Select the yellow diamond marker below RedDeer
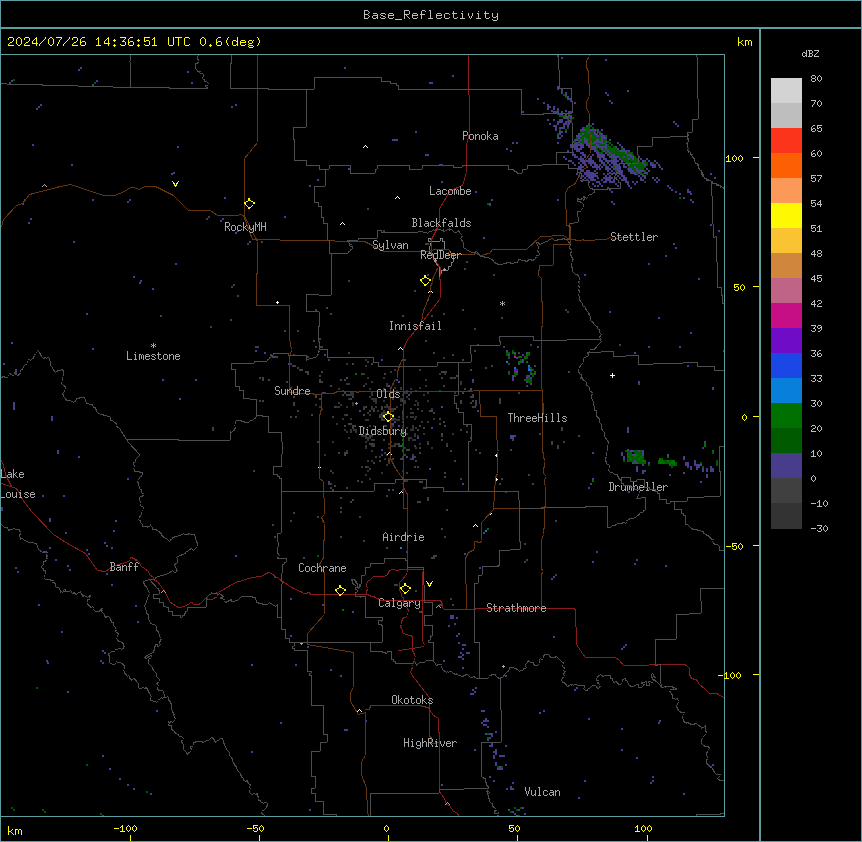862x842 pixels. pos(426,281)
